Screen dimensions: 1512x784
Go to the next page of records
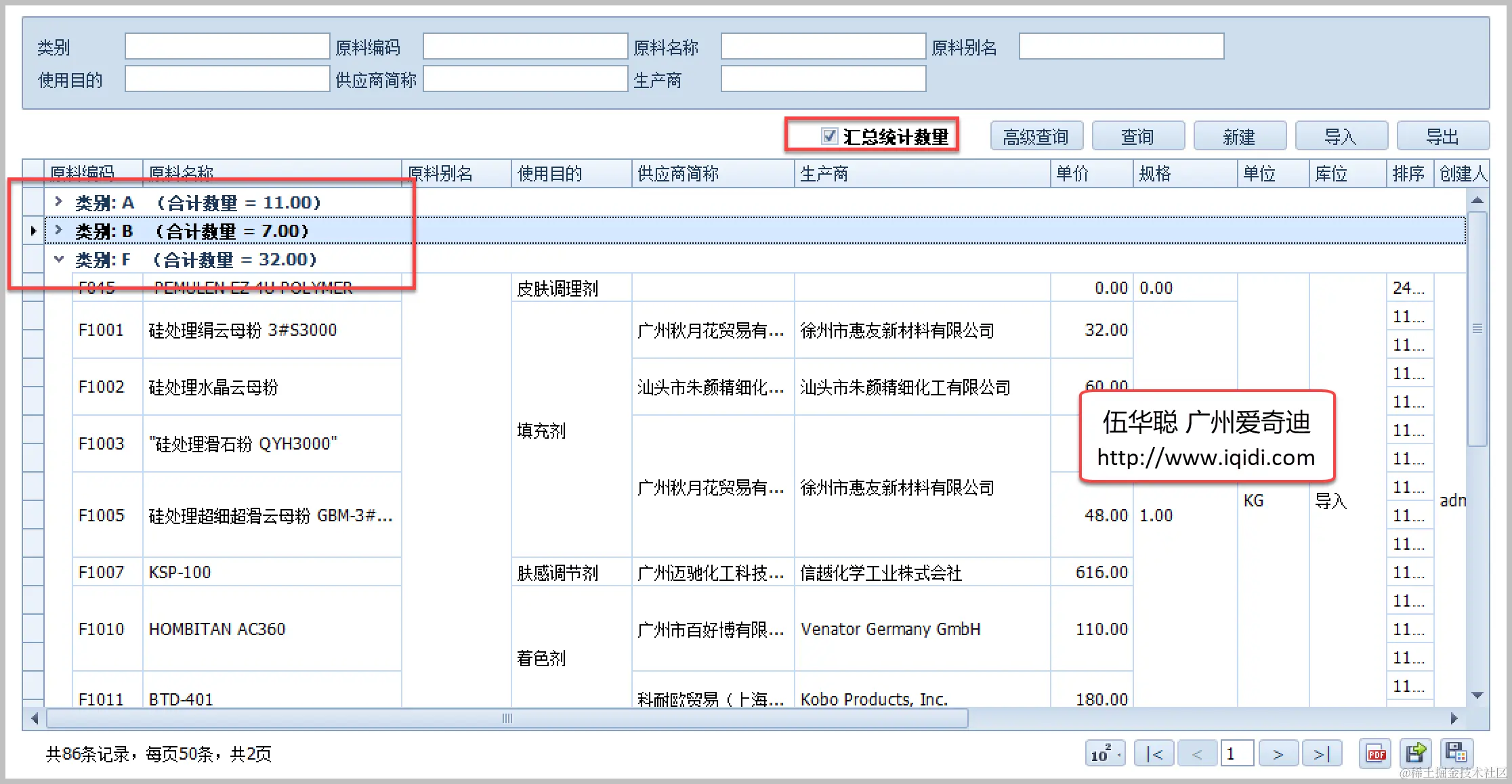(1278, 754)
